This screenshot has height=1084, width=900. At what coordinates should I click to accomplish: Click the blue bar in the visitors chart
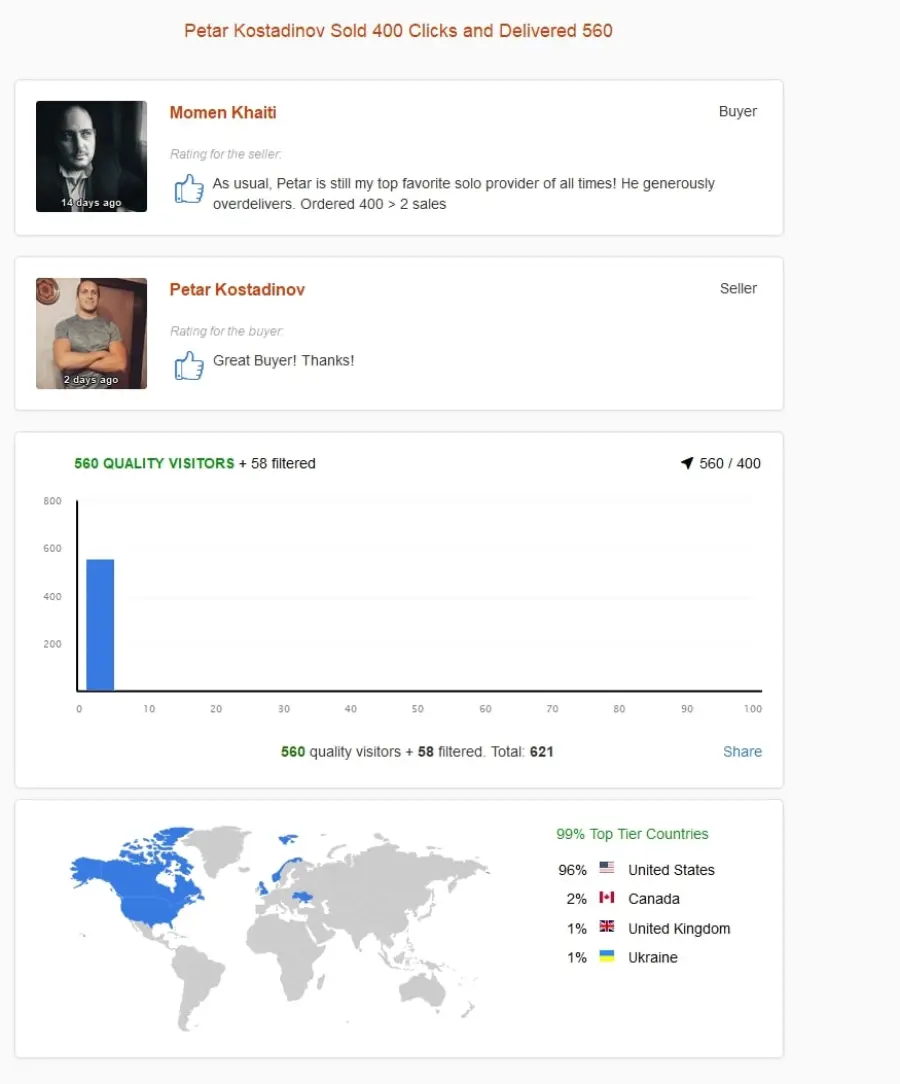coord(100,625)
